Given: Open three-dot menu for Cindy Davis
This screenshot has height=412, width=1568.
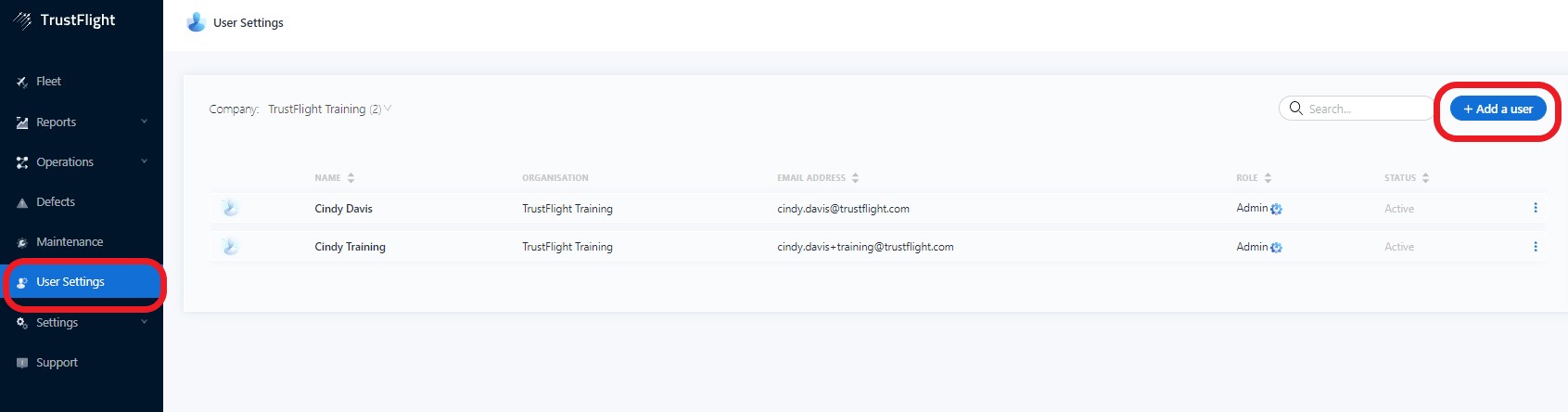Looking at the screenshot, I should click(x=1536, y=208).
